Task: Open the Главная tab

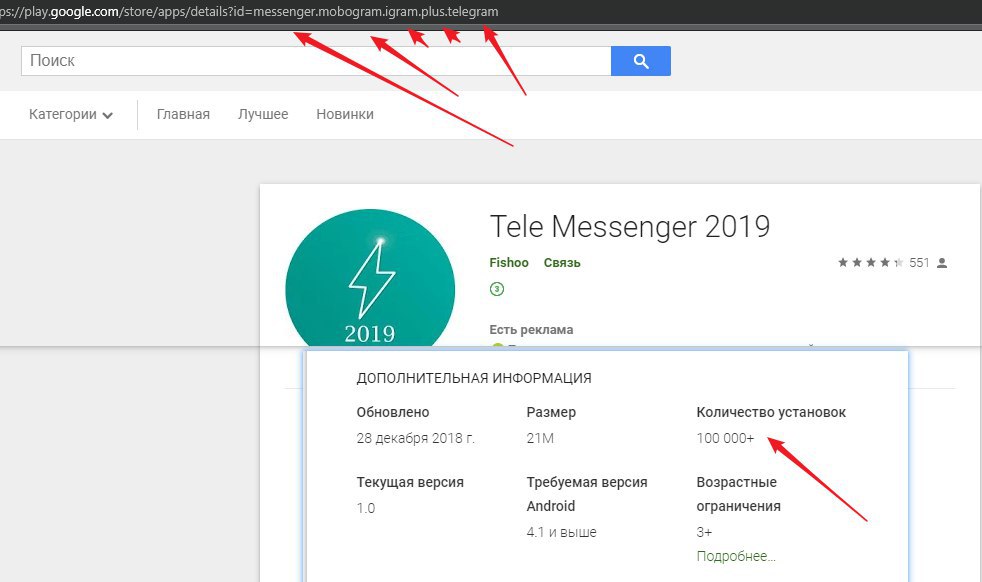Action: (183, 115)
